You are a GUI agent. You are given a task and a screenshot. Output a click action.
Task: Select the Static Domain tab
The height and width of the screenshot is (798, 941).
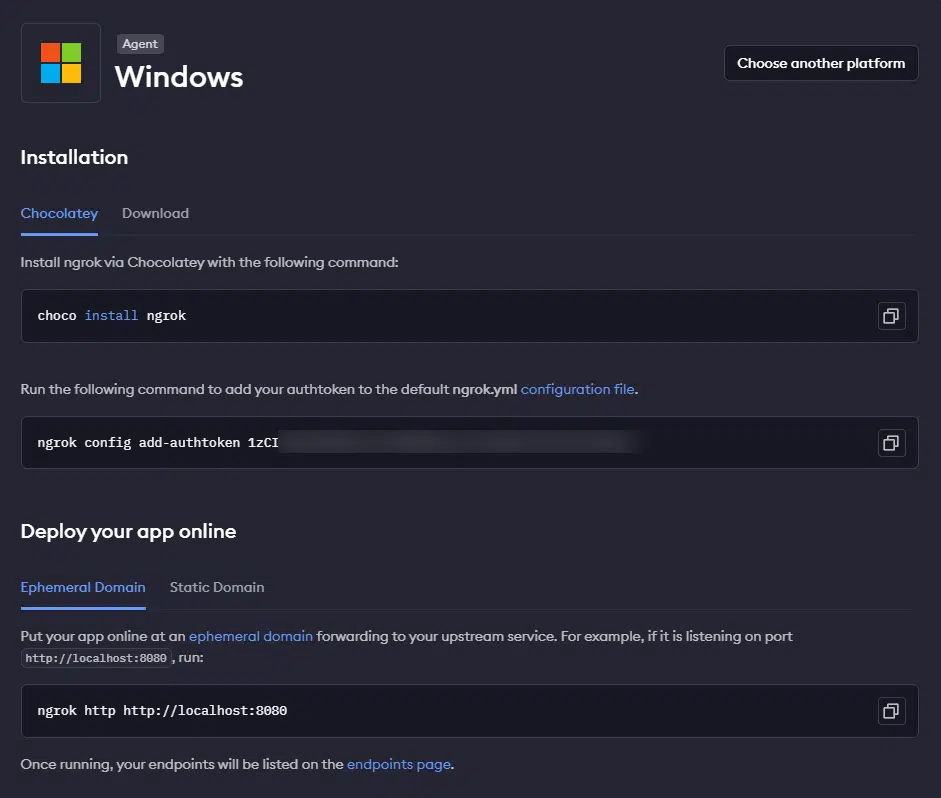coord(217,587)
